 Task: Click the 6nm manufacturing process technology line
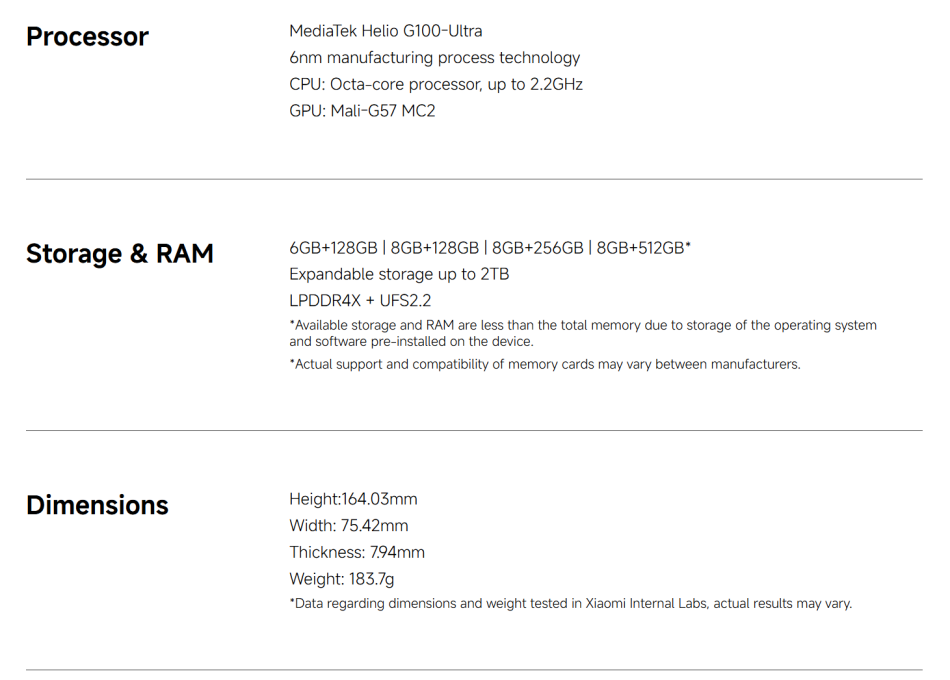pos(434,58)
